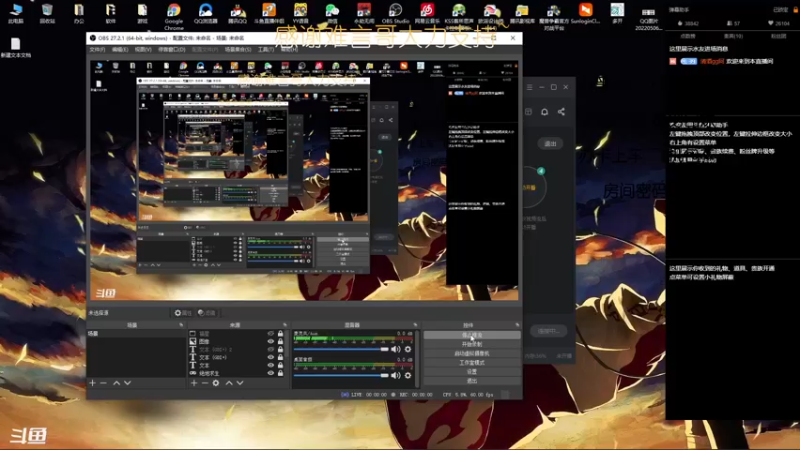Open OBS Studio desktop shortcut
Image resolution: width=800 pixels, height=450 pixels.
pyautogui.click(x=395, y=14)
